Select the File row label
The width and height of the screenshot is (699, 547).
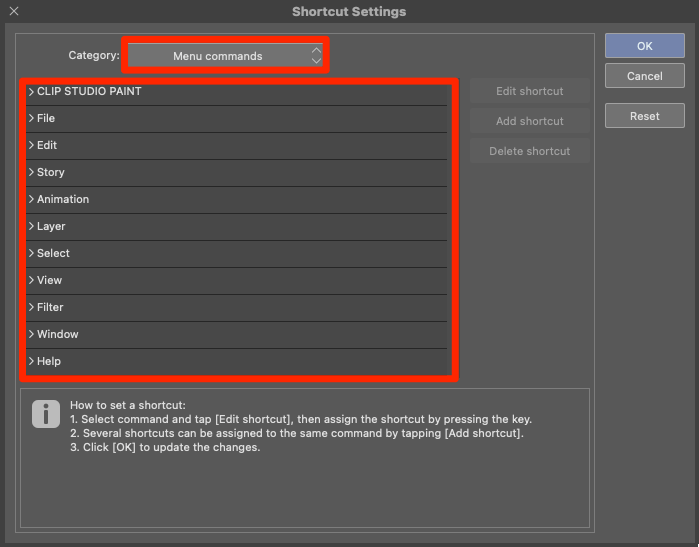[46, 118]
